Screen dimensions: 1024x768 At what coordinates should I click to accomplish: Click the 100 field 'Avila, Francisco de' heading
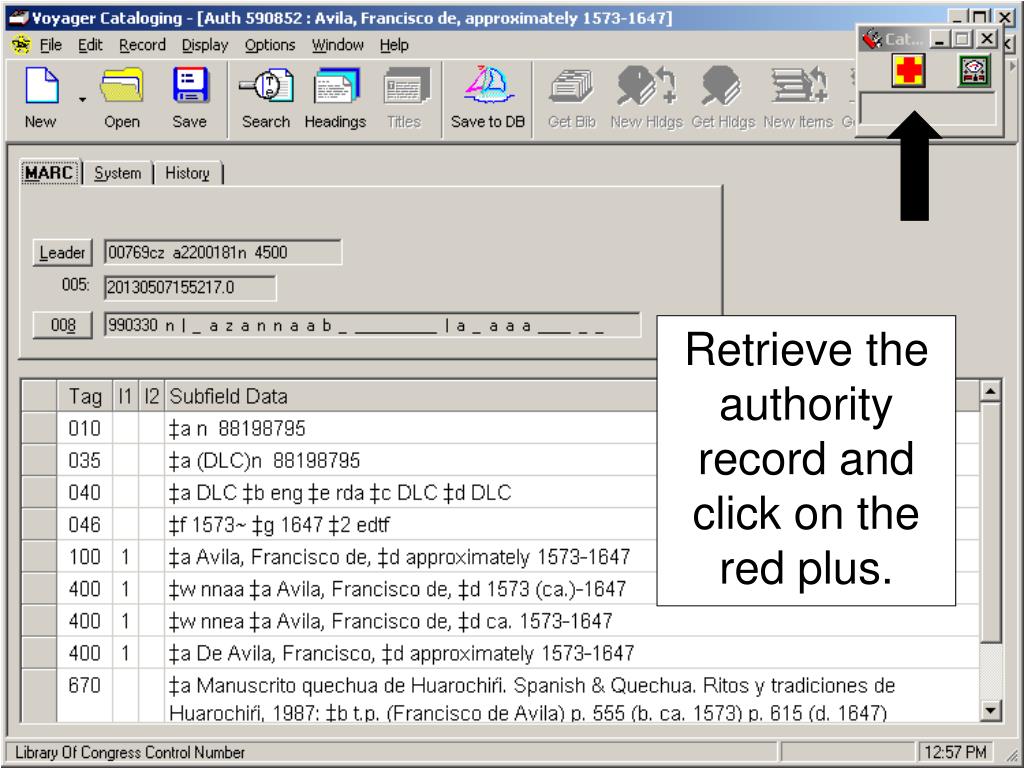[x=399, y=557]
